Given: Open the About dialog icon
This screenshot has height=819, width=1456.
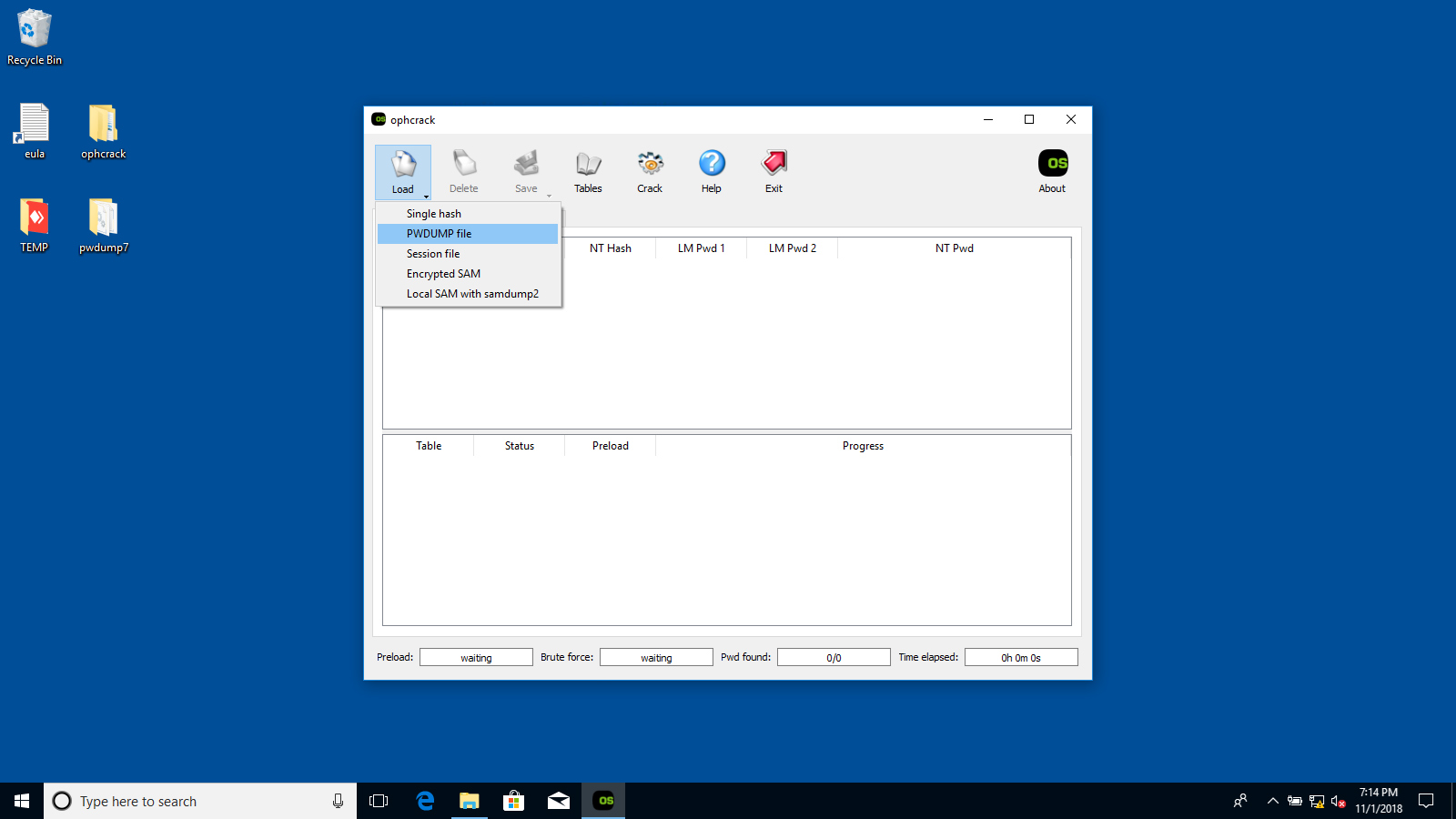Looking at the screenshot, I should 1052,172.
